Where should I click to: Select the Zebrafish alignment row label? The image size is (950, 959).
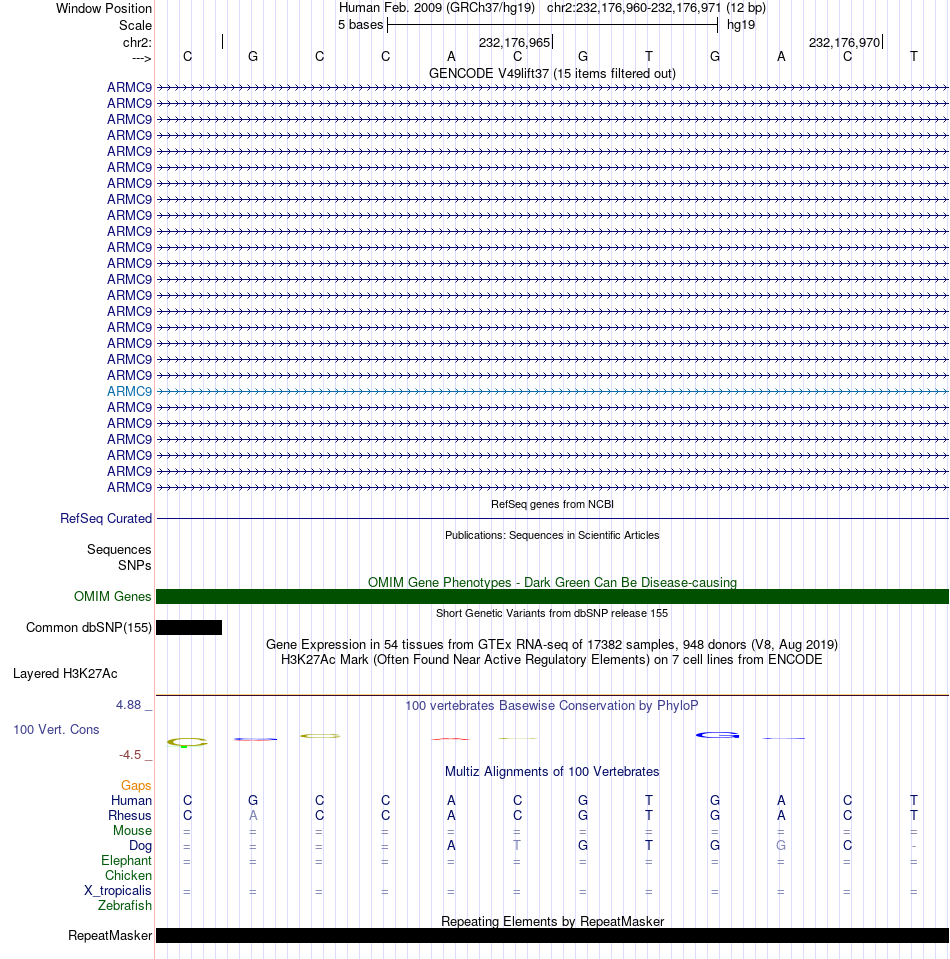point(125,905)
